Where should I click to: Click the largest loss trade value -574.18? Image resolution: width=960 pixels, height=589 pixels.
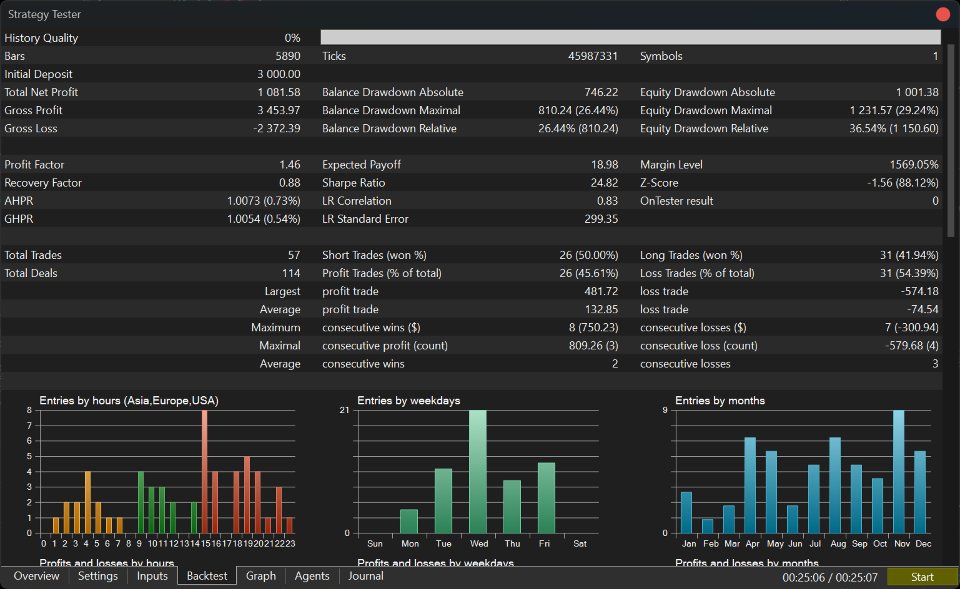(919, 291)
